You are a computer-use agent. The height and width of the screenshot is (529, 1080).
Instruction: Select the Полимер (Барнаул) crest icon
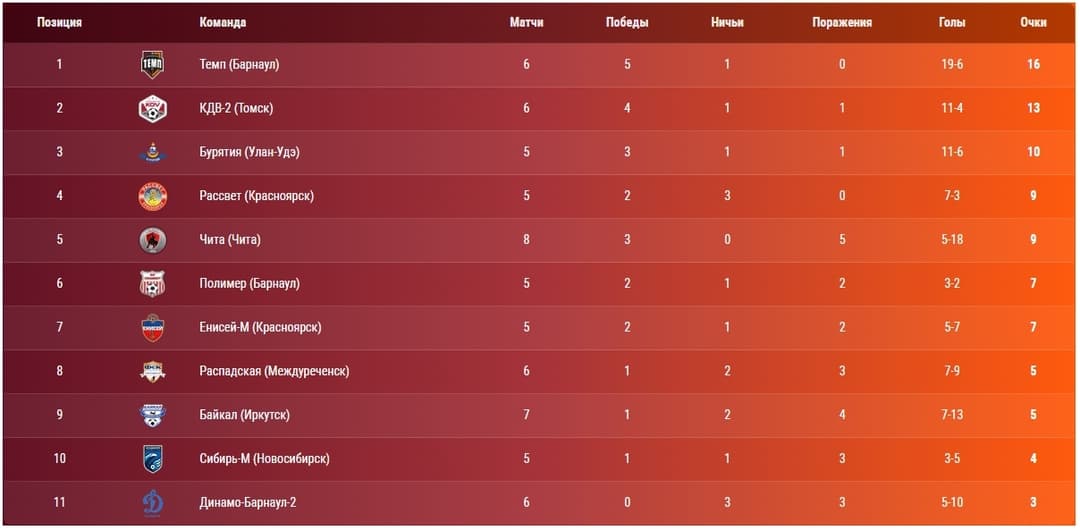[152, 283]
